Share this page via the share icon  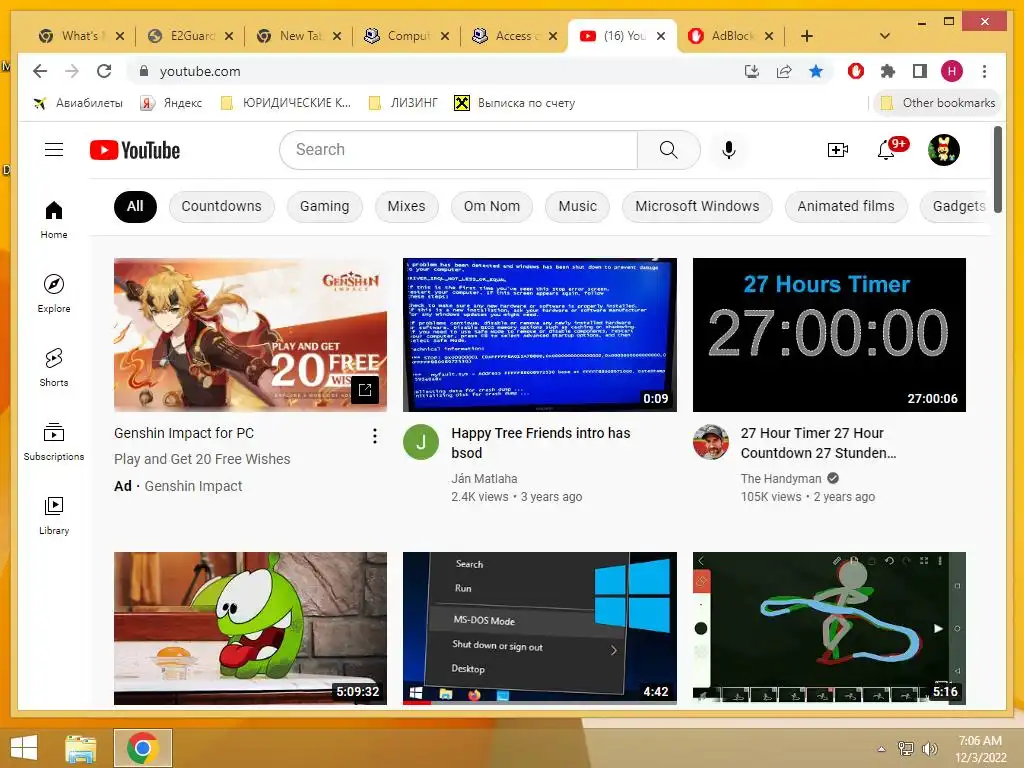pos(784,71)
